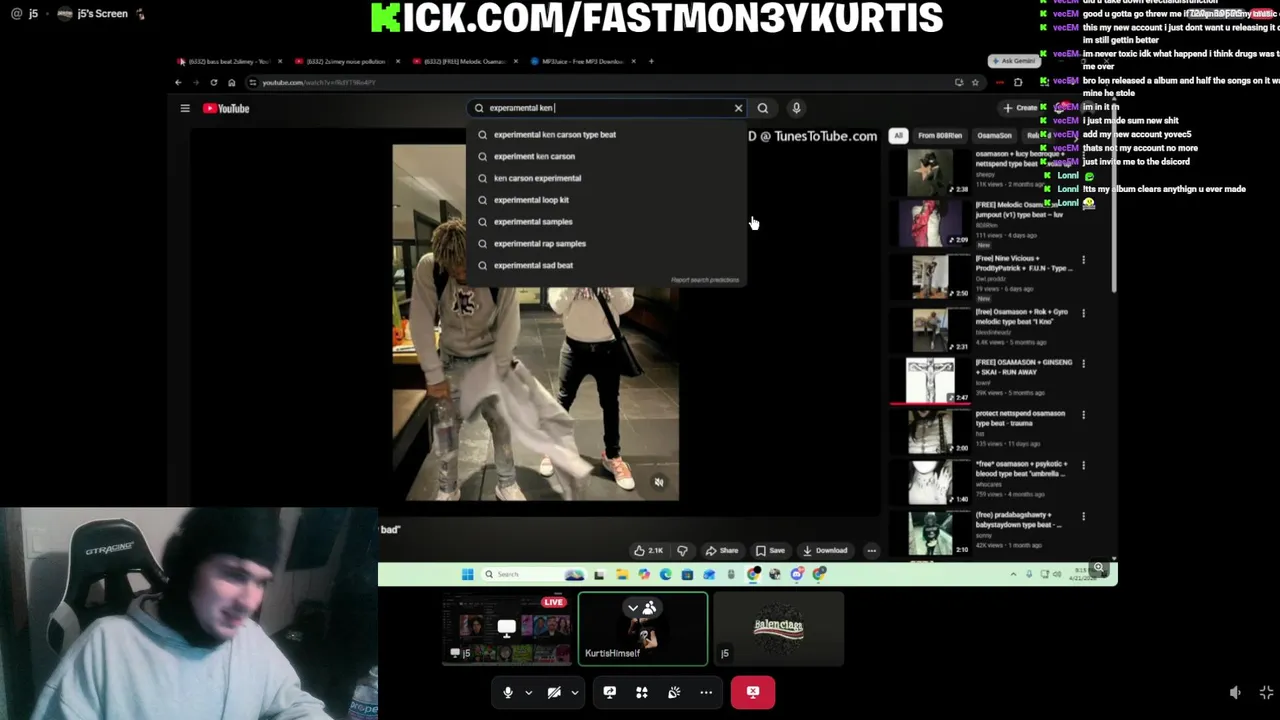Viewport: 1280px width, 720px height.
Task: Download the video
Action: coord(825,550)
